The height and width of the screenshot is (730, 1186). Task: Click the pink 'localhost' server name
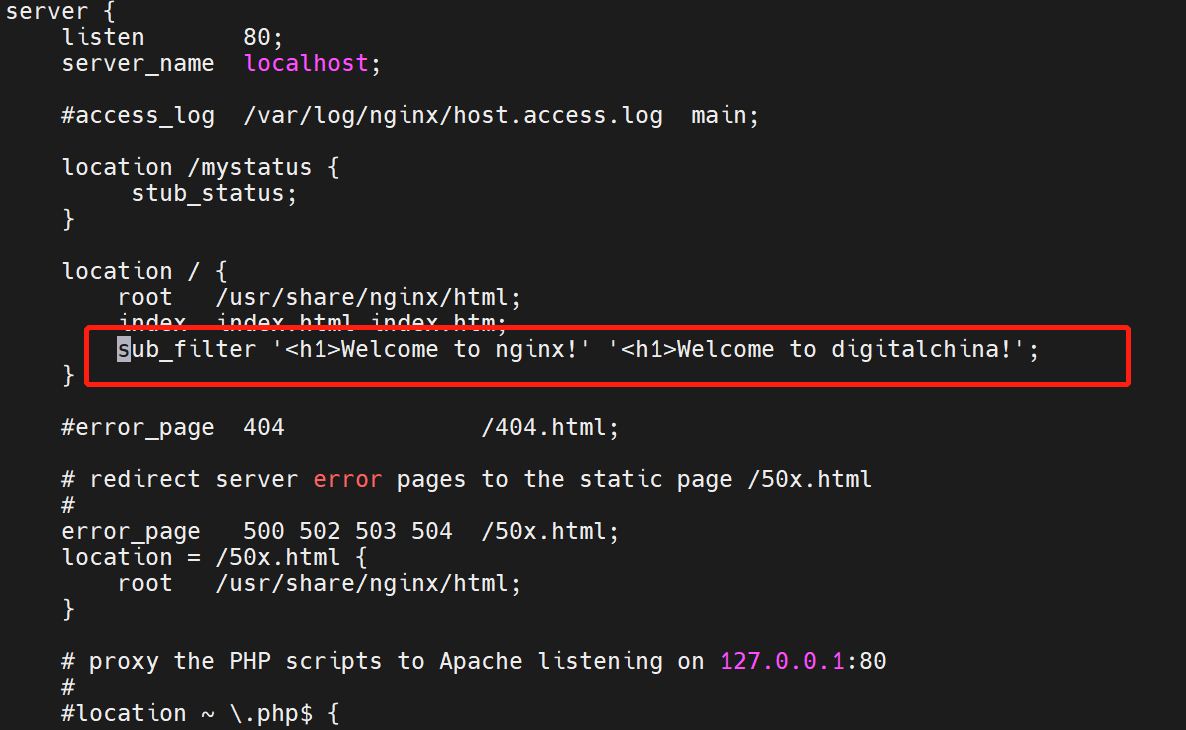[306, 63]
